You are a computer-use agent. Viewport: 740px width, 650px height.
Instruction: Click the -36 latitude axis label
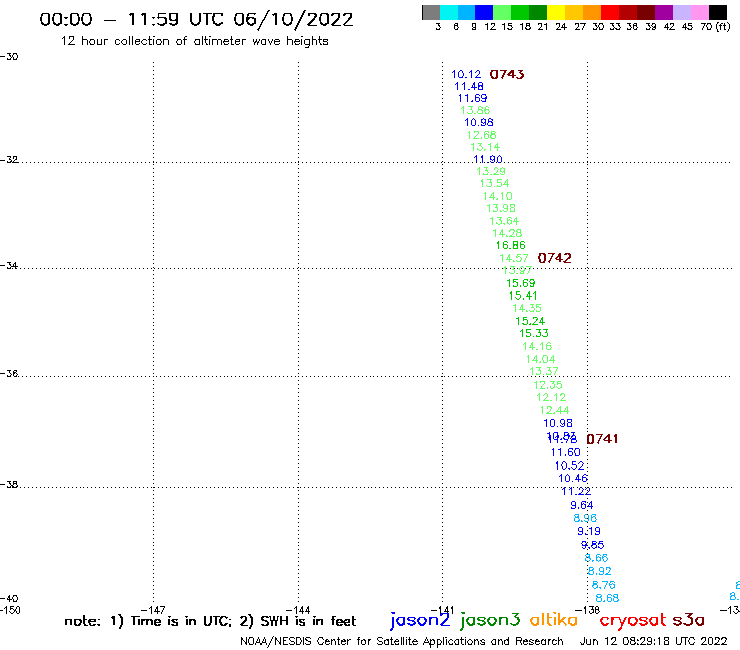tap(9, 374)
